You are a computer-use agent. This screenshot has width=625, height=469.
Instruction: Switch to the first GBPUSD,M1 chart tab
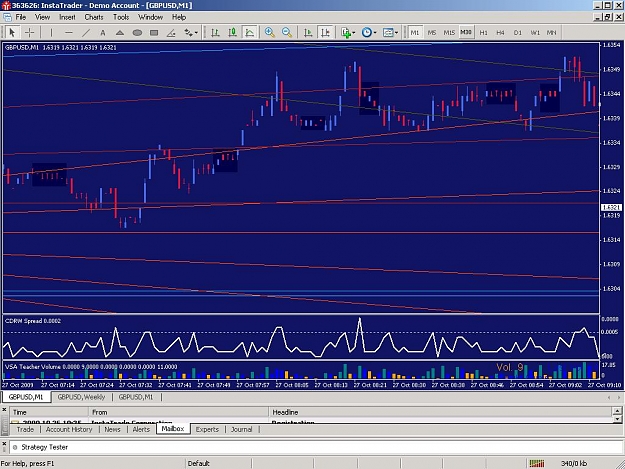(x=26, y=397)
